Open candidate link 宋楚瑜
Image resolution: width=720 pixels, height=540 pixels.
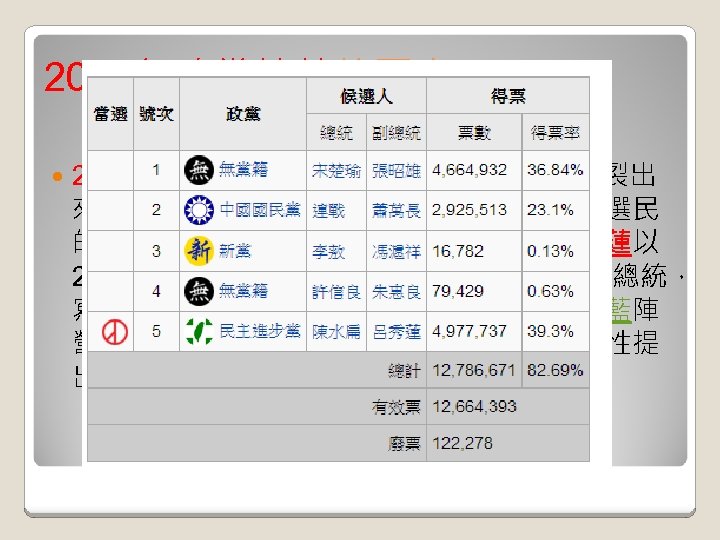[x=336, y=171]
